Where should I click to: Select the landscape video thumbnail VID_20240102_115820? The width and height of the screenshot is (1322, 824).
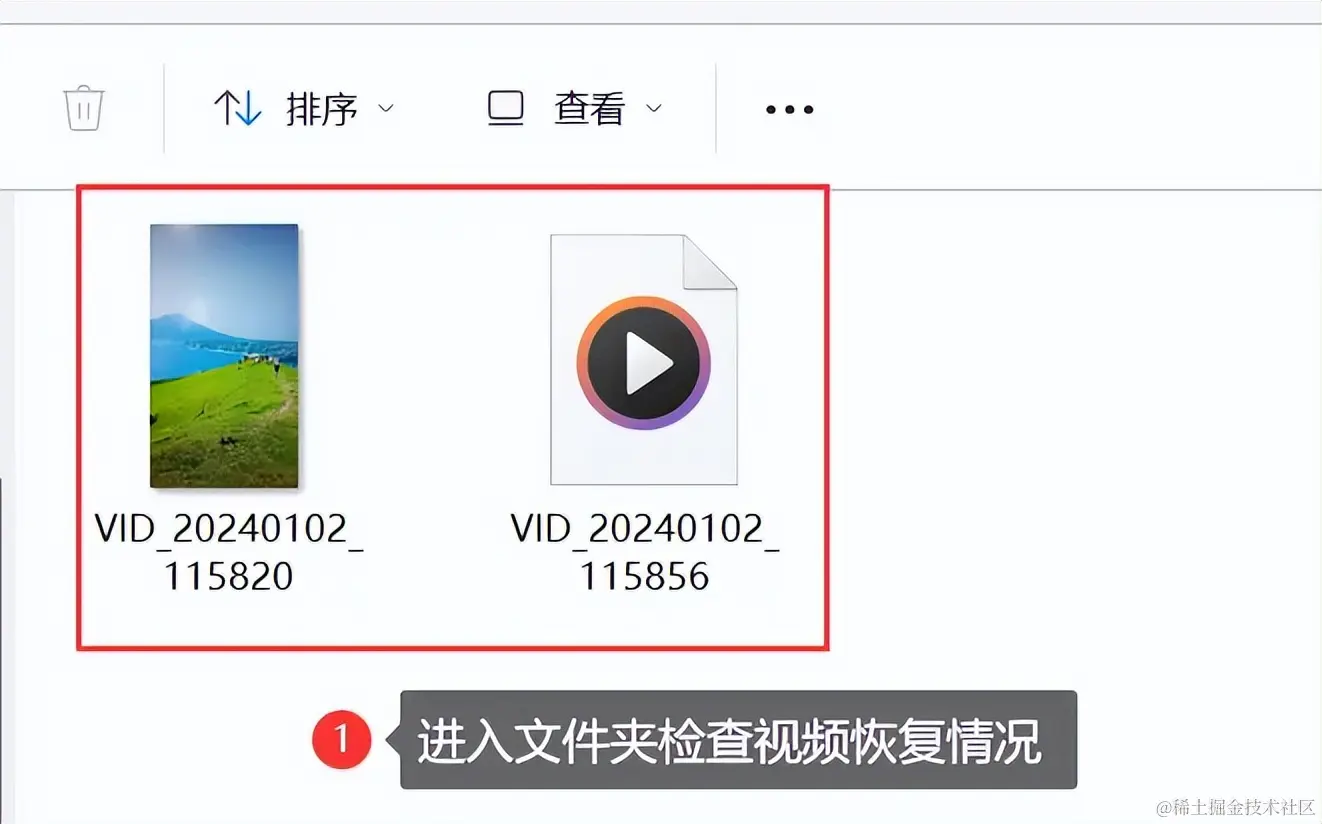224,356
